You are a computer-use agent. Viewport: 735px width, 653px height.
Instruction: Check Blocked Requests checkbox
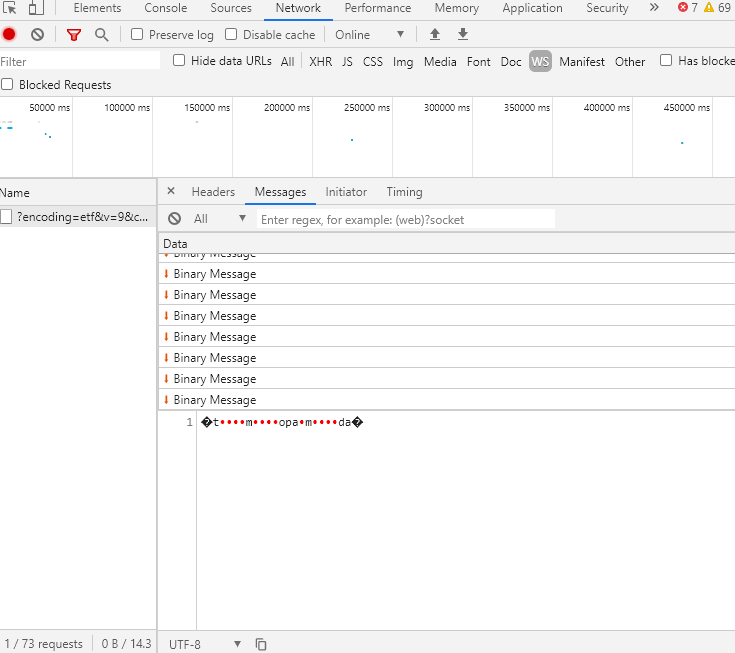click(7, 84)
